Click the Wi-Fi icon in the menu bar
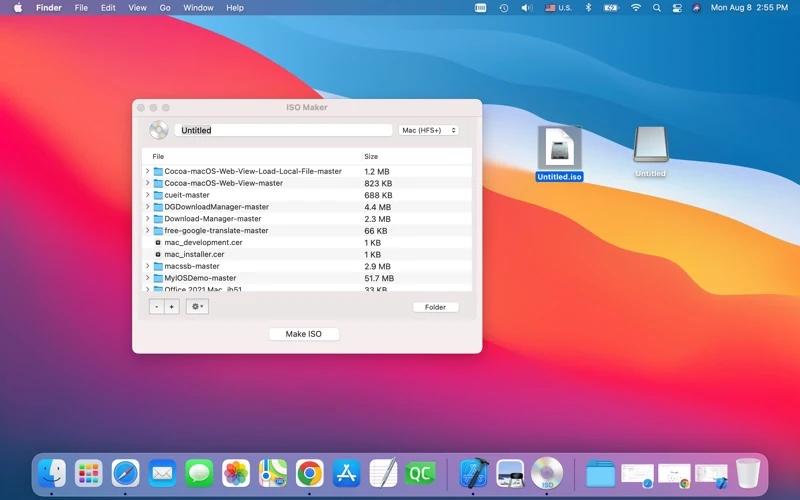 [x=636, y=8]
